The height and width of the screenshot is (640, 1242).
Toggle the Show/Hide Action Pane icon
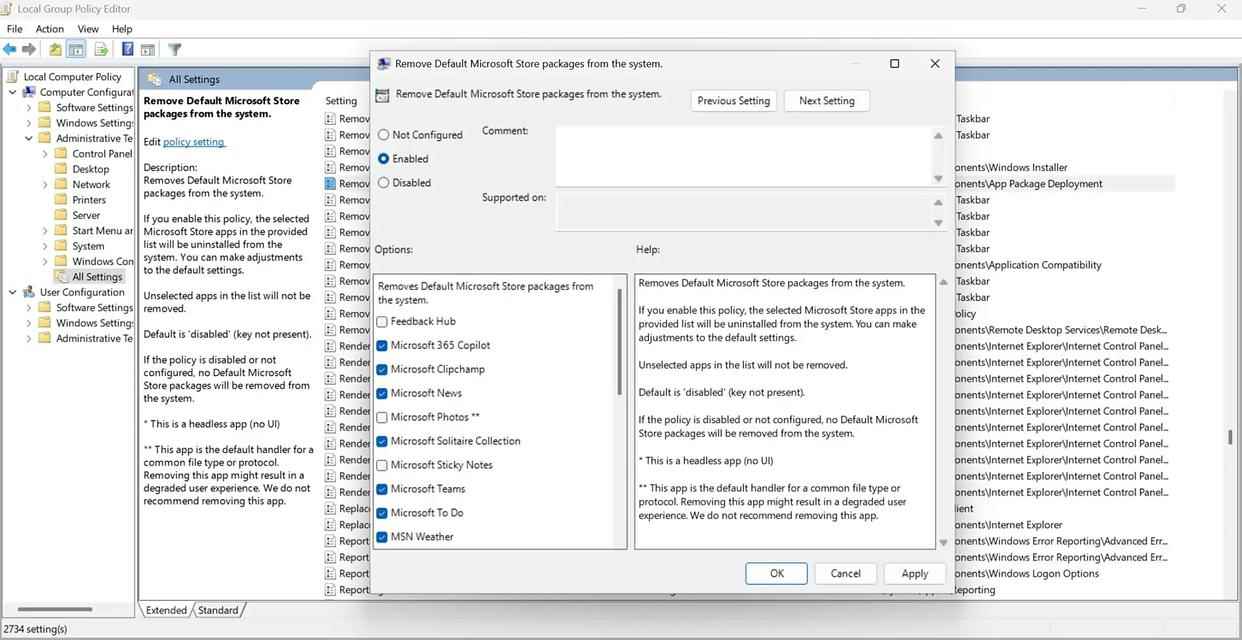[147, 48]
